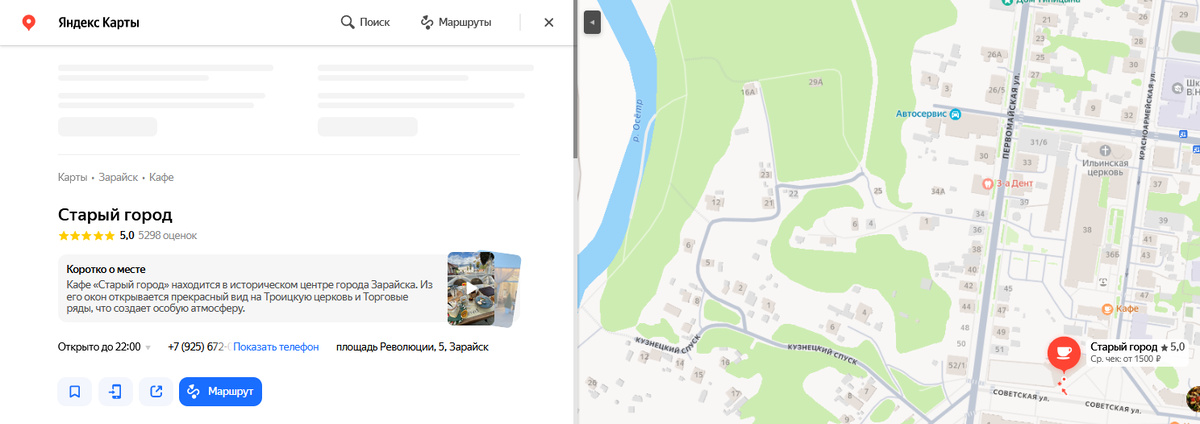Click building number 29А on map
Image resolution: width=1200 pixels, height=424 pixels.
coord(814,82)
